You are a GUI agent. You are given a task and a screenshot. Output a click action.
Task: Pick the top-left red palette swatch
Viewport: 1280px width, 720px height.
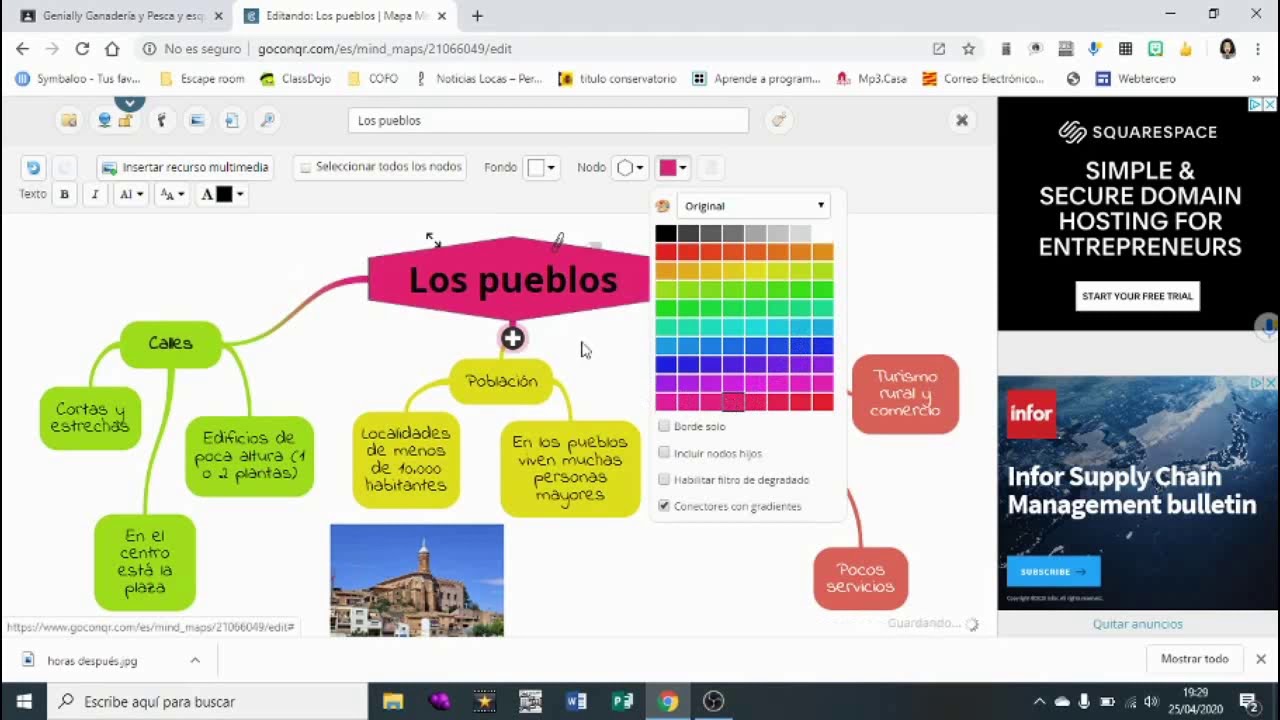pyautogui.click(x=665, y=252)
